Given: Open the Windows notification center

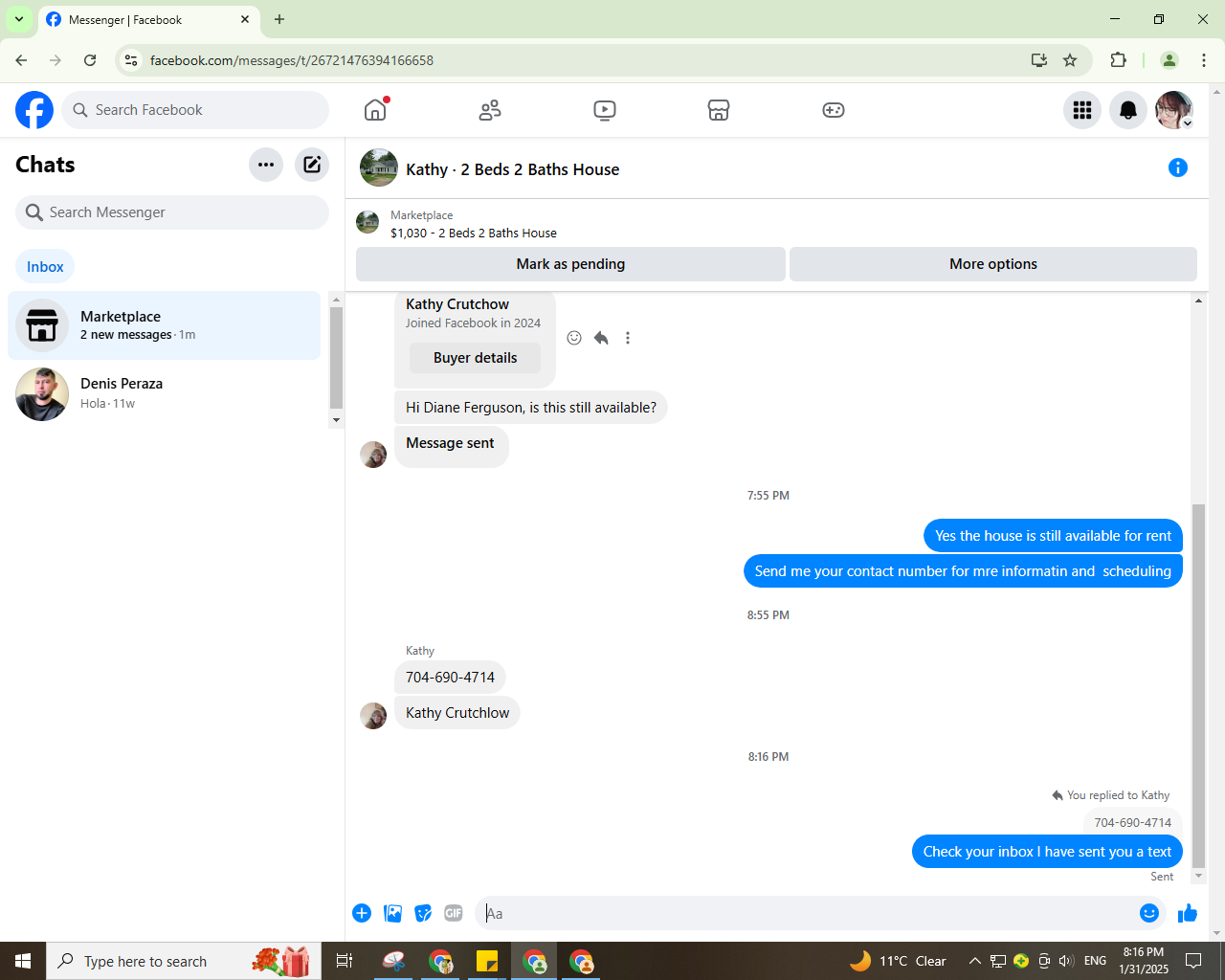Looking at the screenshot, I should point(1193,961).
